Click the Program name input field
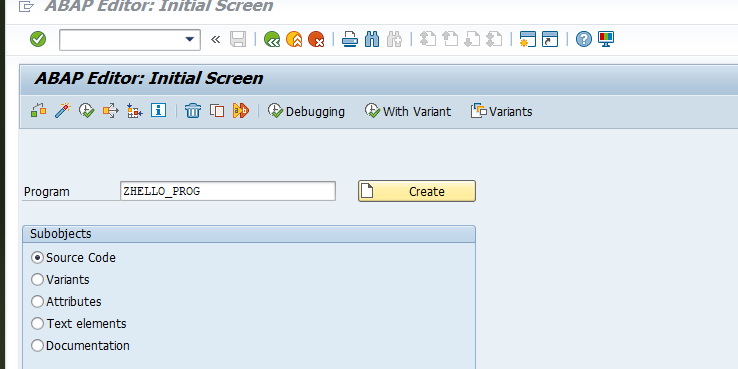Screen dimensions: 738x369 pos(228,191)
